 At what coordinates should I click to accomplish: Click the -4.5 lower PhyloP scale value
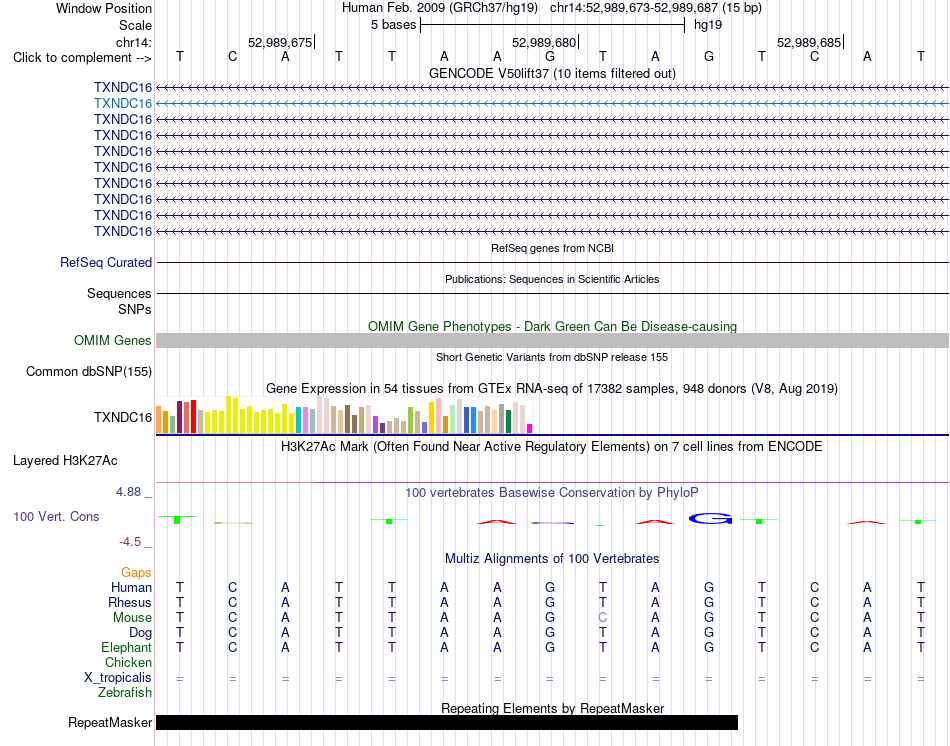130,541
